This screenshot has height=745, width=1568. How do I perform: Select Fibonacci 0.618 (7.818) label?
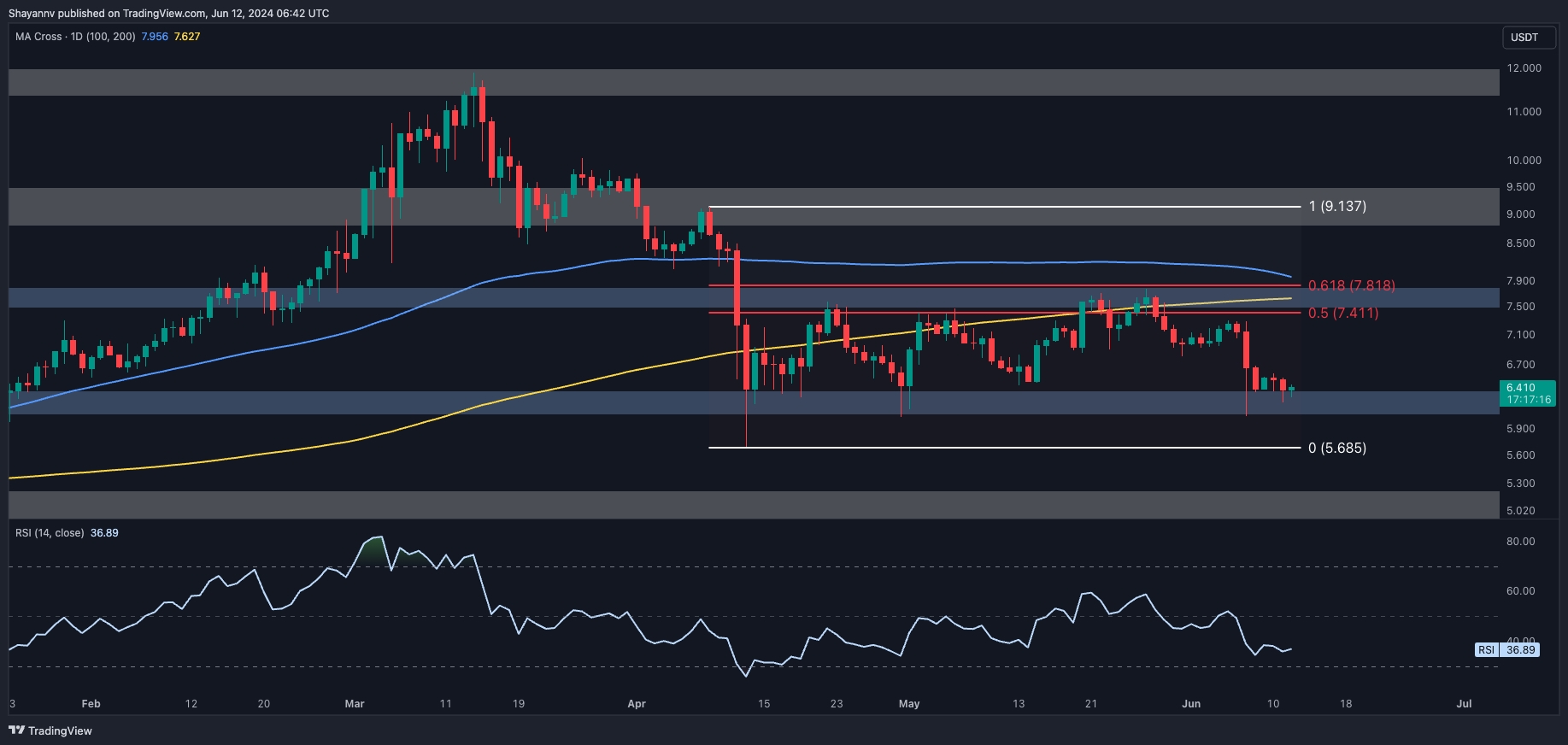tap(1351, 285)
